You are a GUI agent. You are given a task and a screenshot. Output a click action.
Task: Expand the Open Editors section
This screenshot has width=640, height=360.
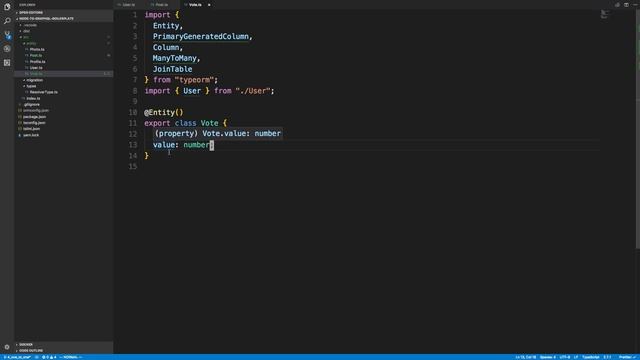(x=64, y=13)
